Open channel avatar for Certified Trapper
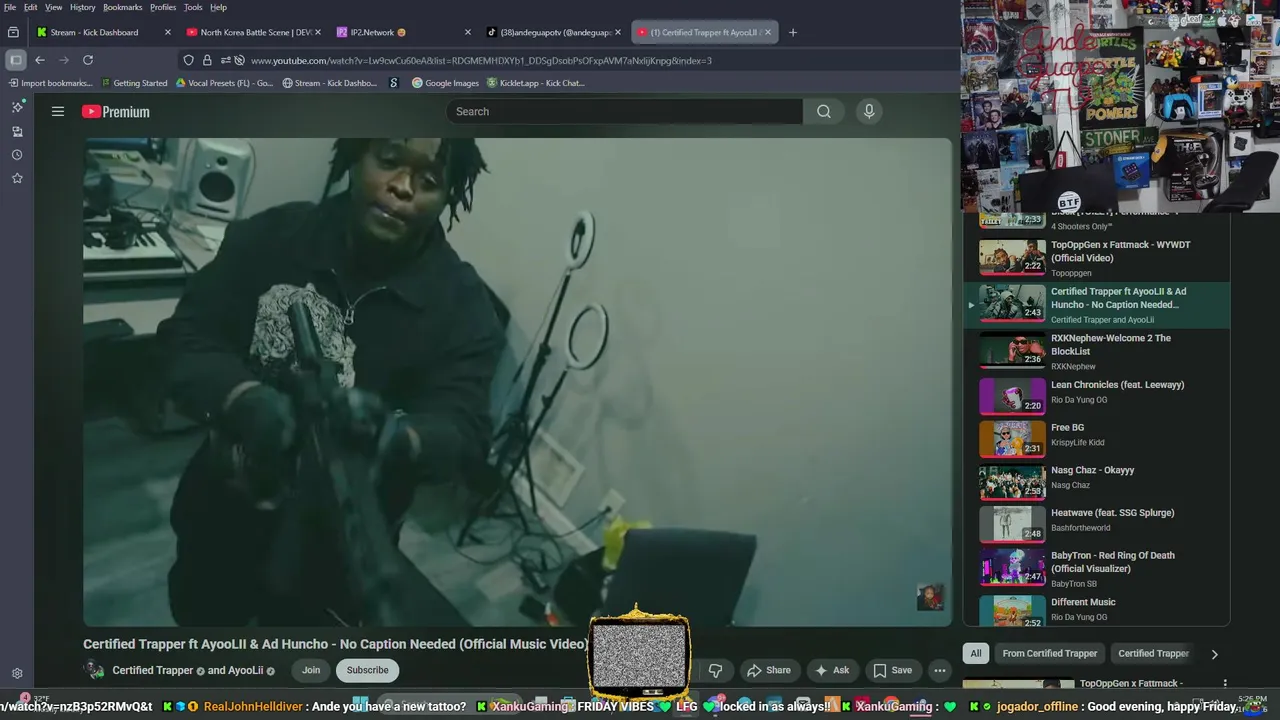The height and width of the screenshot is (720, 1280). (95, 670)
